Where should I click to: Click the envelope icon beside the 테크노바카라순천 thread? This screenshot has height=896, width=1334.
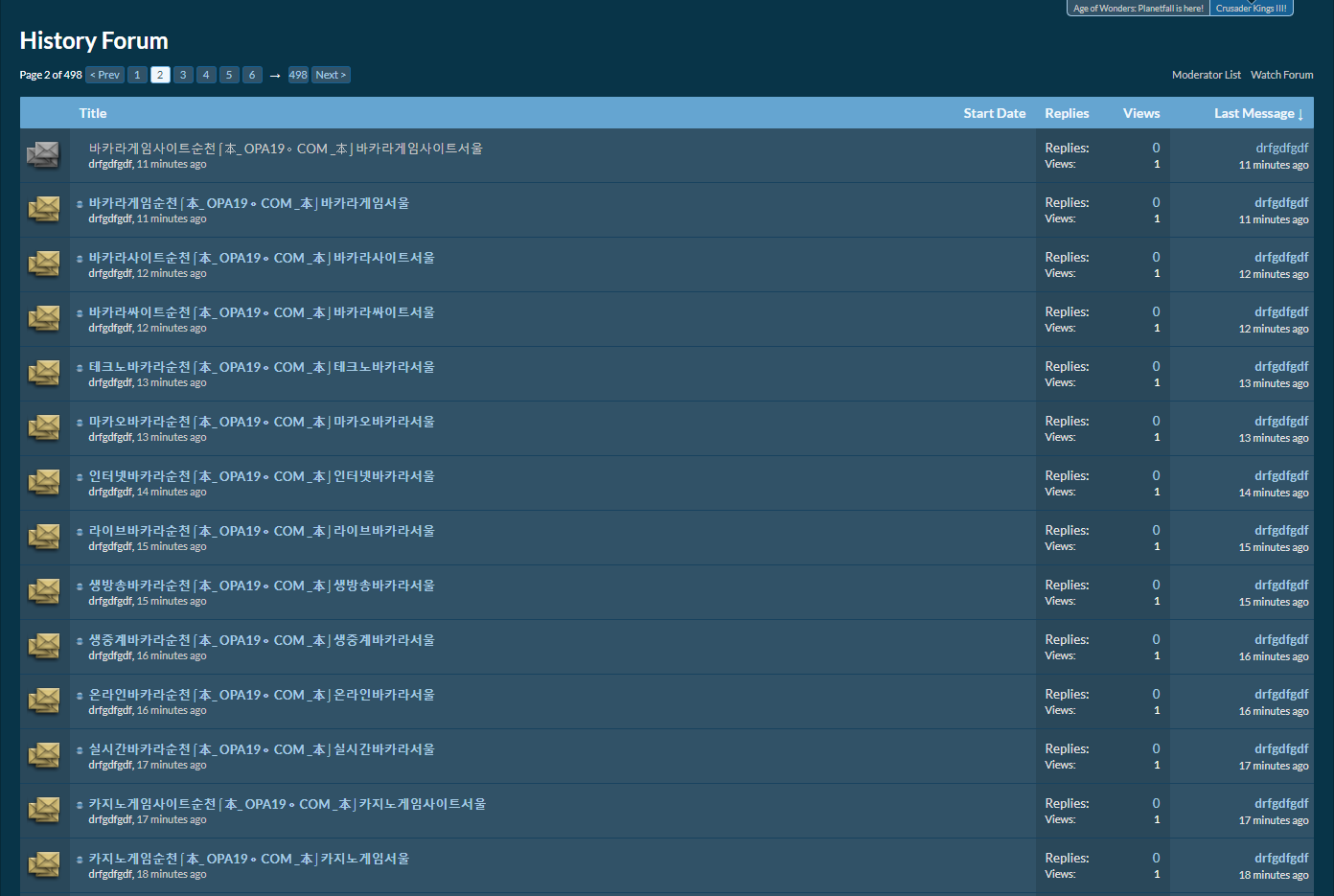[43, 373]
